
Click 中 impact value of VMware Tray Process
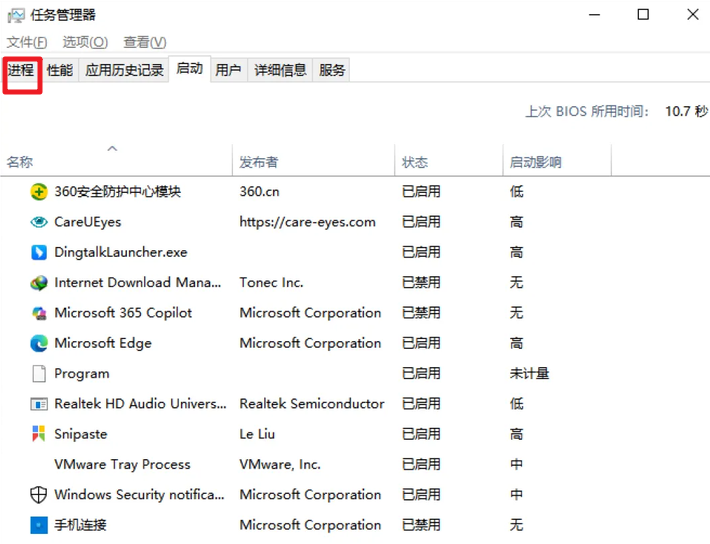tap(517, 464)
